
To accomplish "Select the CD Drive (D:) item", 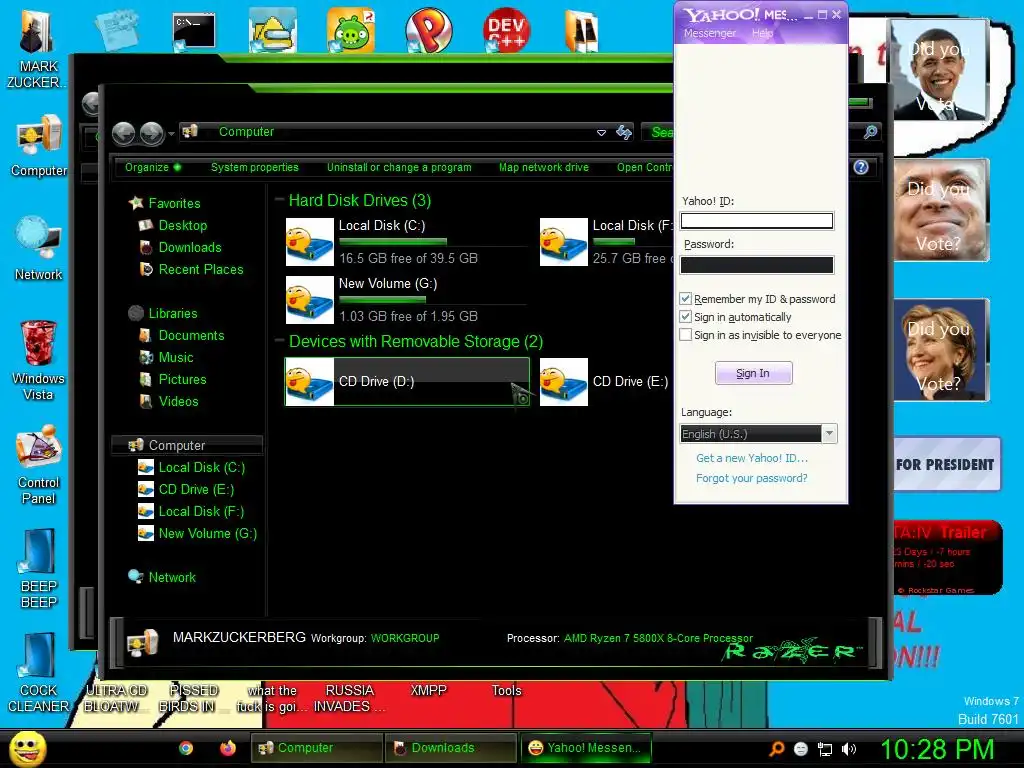I will (x=407, y=381).
